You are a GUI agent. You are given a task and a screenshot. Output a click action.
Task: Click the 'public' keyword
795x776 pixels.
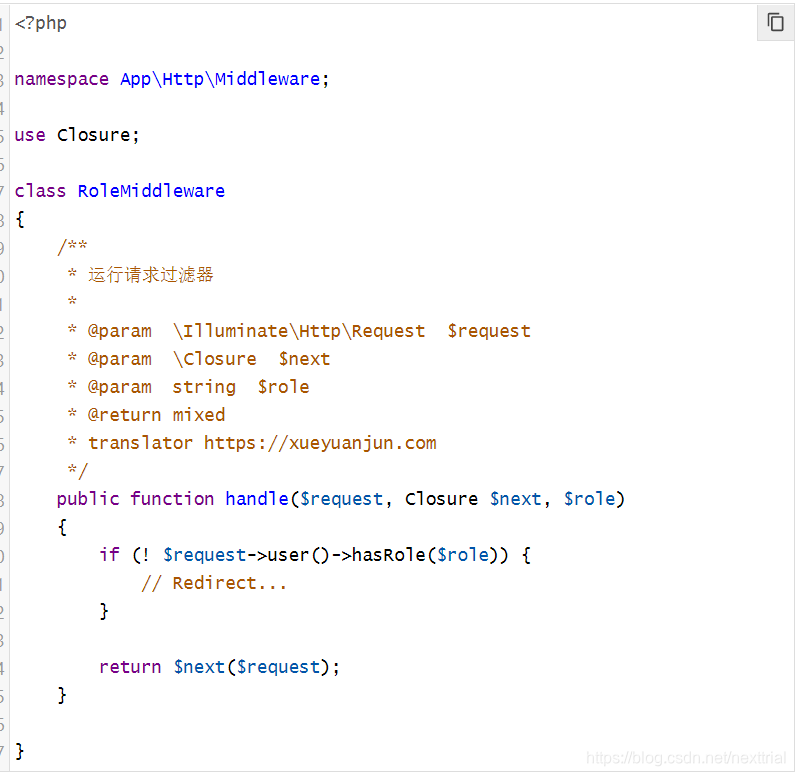click(x=88, y=500)
